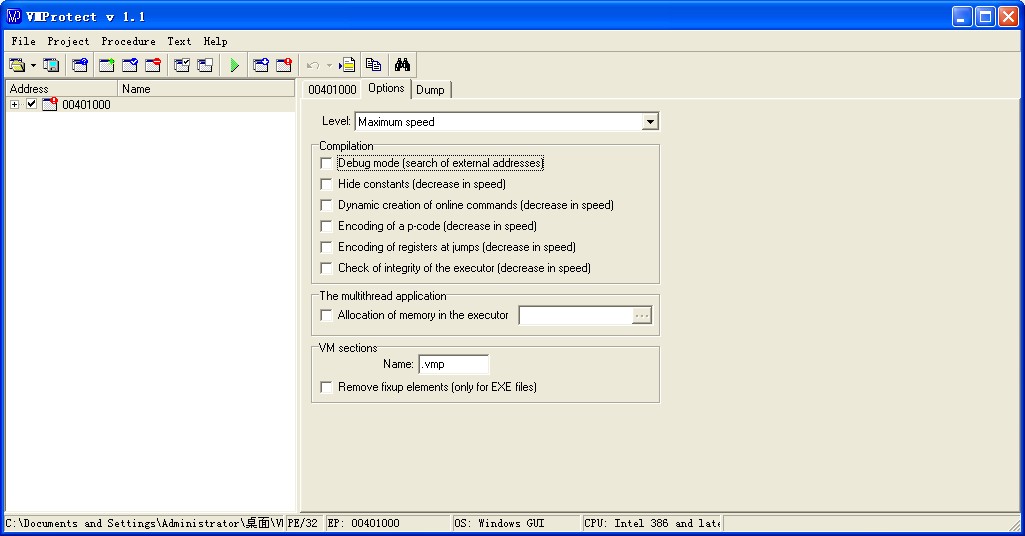
Task: Enable Encoding of a p-code checkbox
Action: pyautogui.click(x=326, y=226)
